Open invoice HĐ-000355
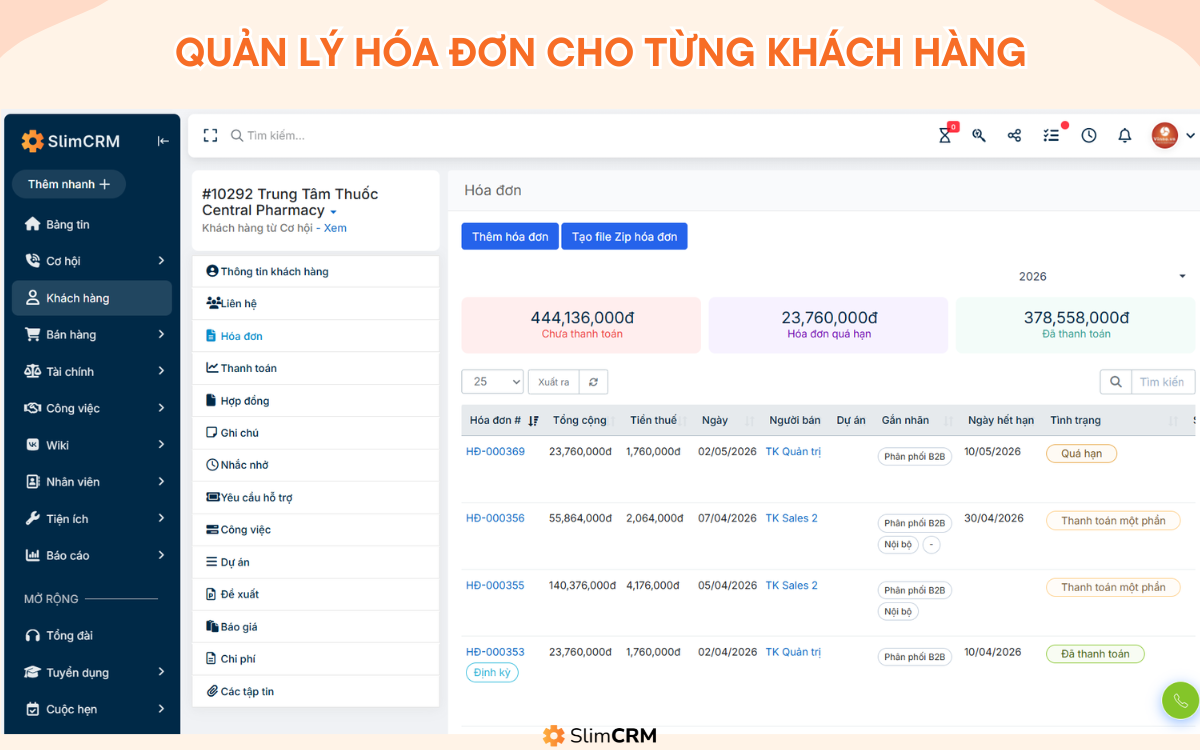1200x750 pixels. [495, 585]
